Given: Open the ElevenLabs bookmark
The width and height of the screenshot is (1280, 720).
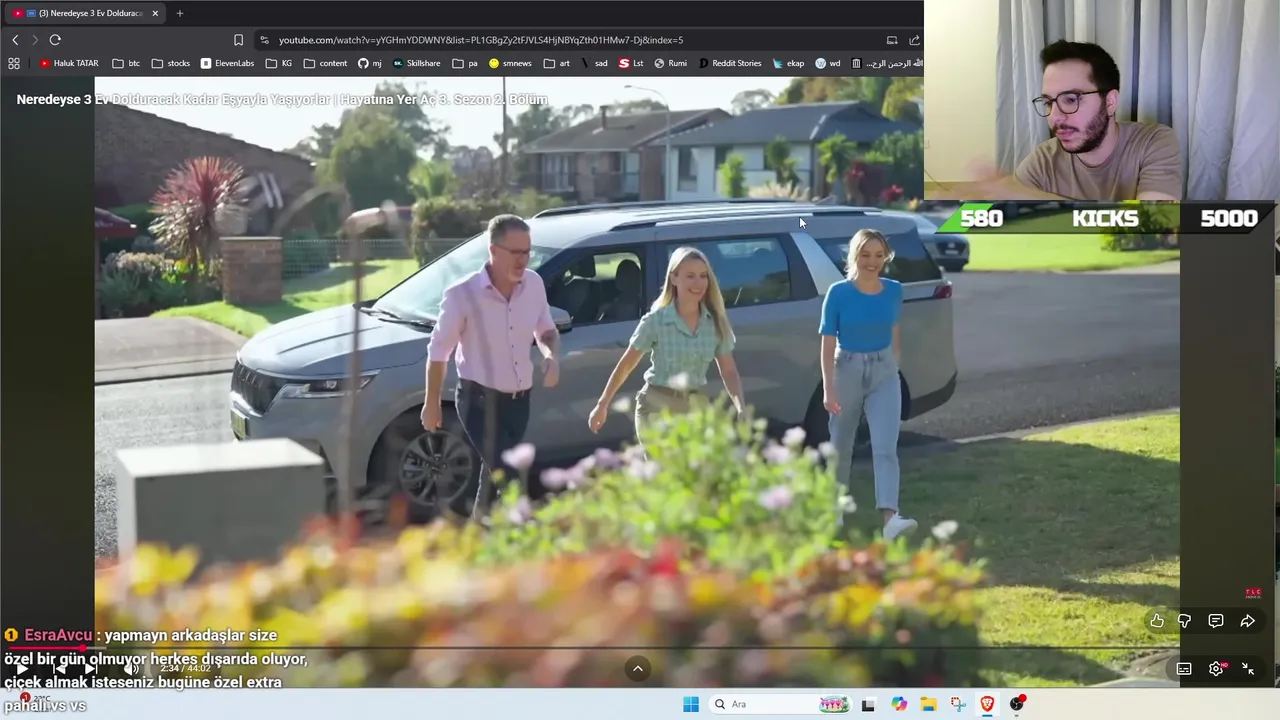Looking at the screenshot, I should click(x=227, y=63).
